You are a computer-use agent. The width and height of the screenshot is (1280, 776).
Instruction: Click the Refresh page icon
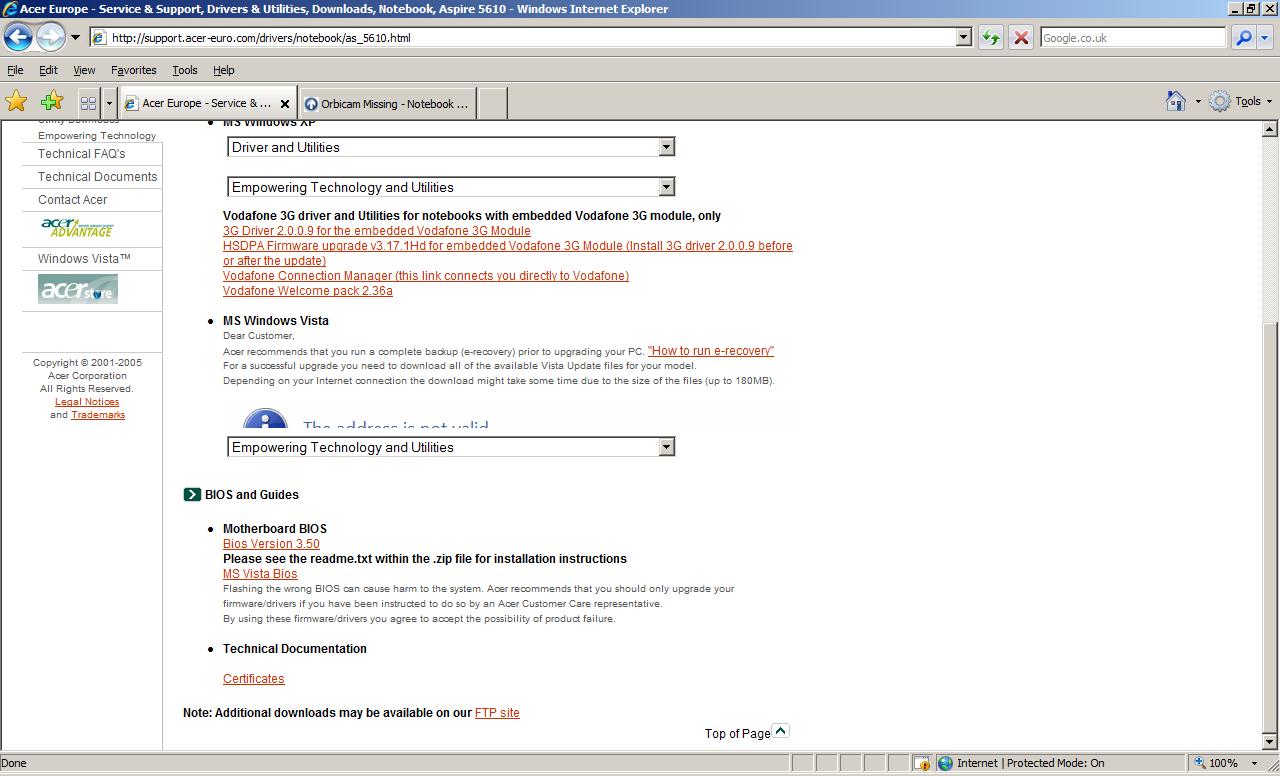click(x=990, y=38)
